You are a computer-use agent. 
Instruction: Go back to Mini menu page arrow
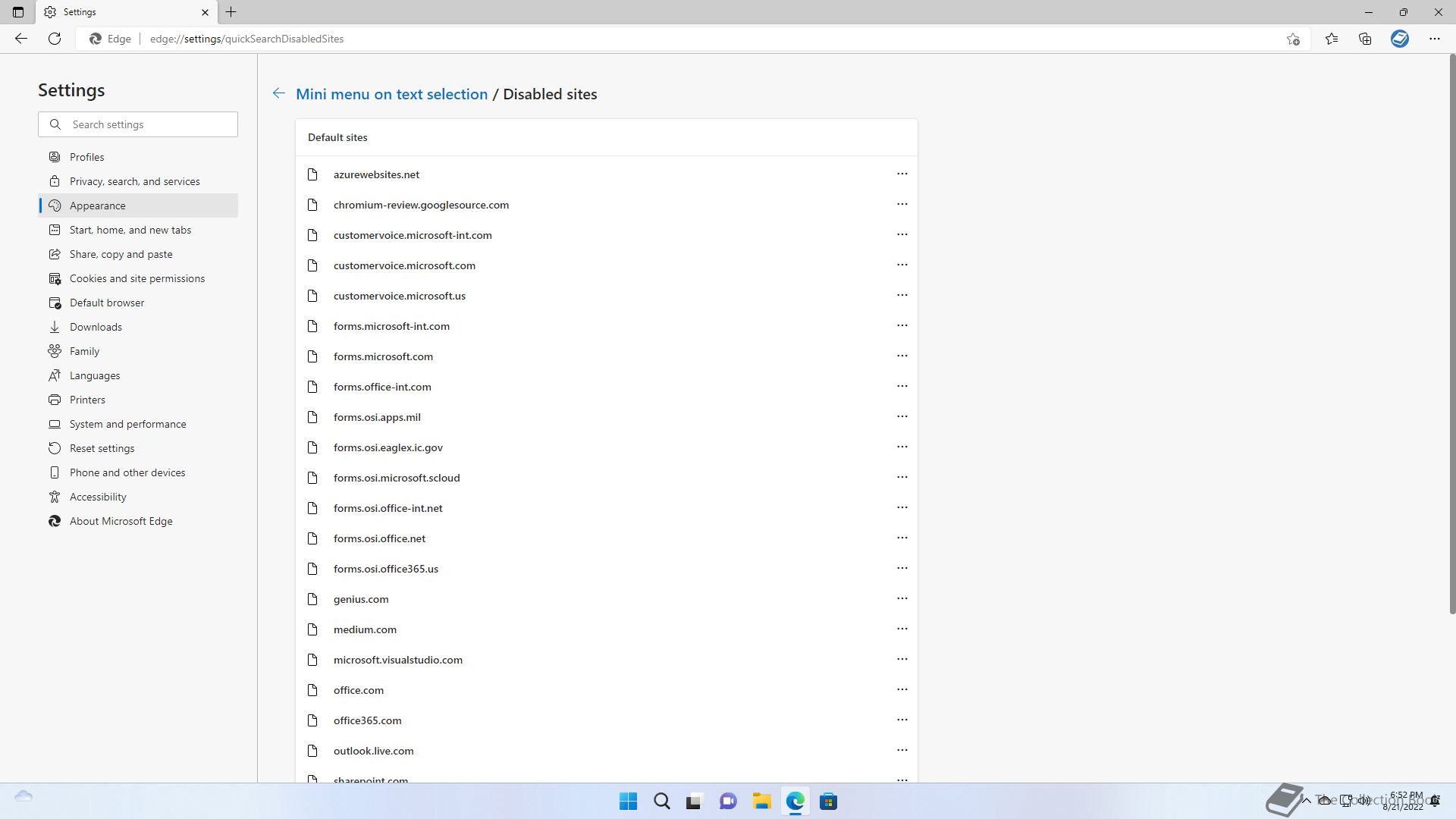pos(279,93)
